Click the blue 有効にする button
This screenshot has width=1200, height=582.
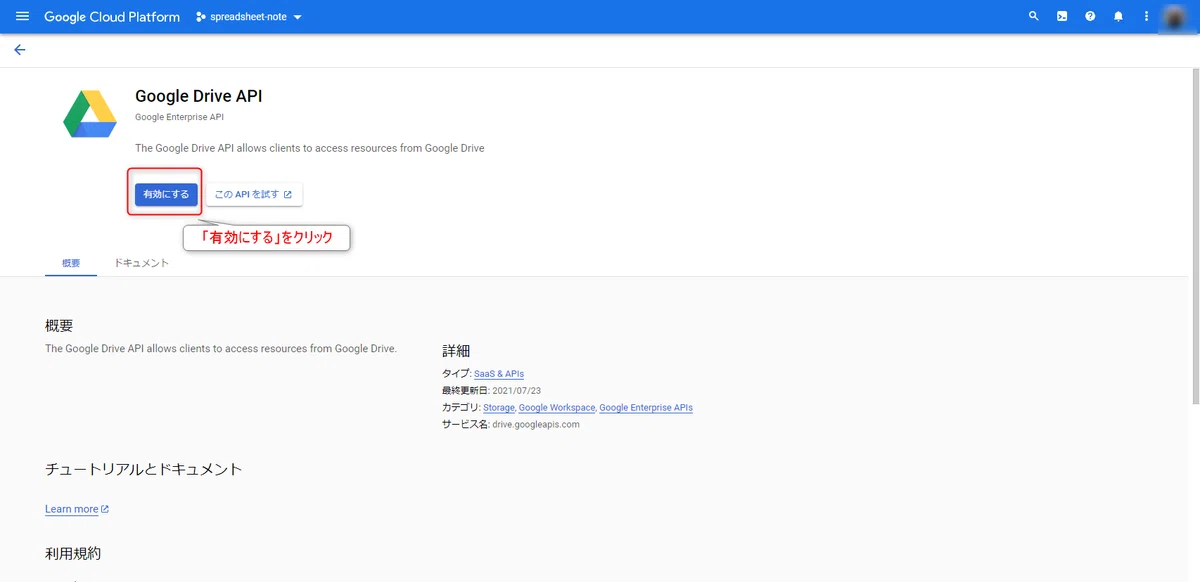point(166,194)
